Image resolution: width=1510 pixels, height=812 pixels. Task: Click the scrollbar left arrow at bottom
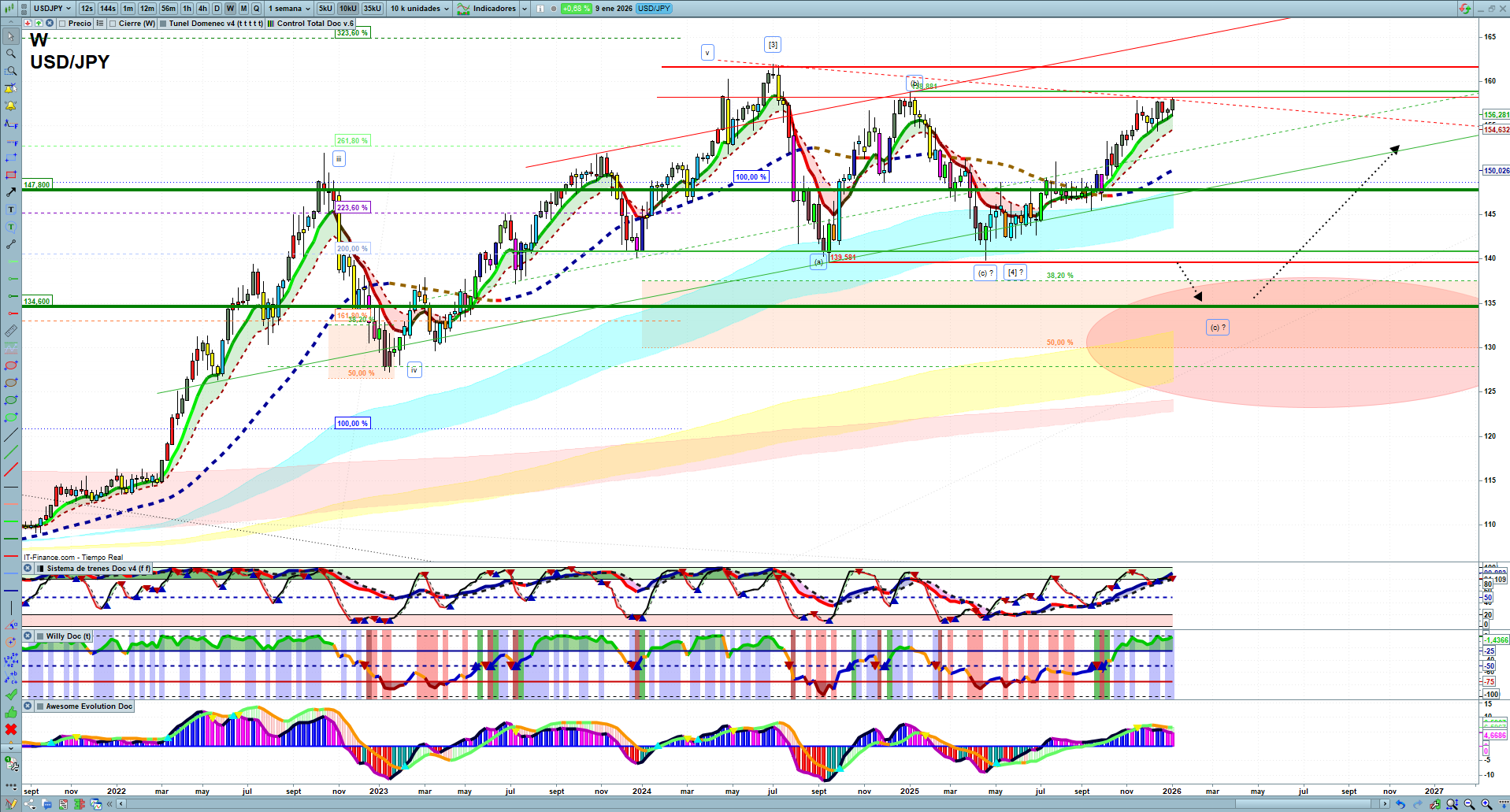tap(121, 804)
